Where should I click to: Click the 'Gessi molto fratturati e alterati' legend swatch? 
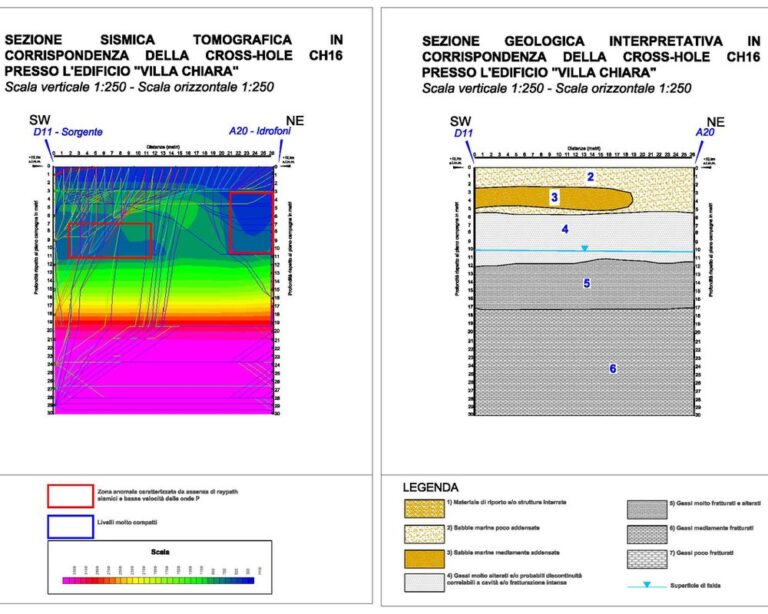click(645, 508)
